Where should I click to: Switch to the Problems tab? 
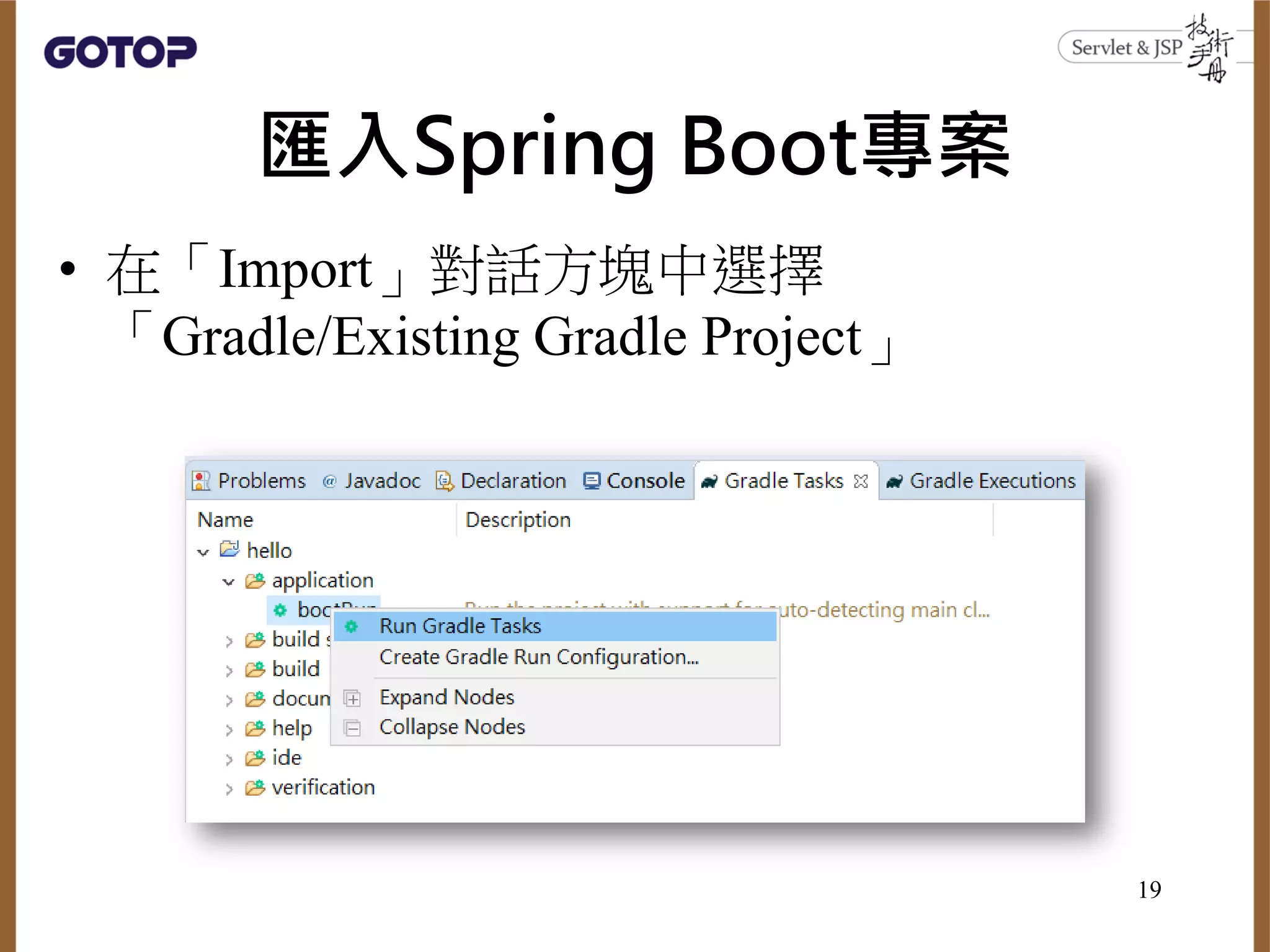[249, 481]
